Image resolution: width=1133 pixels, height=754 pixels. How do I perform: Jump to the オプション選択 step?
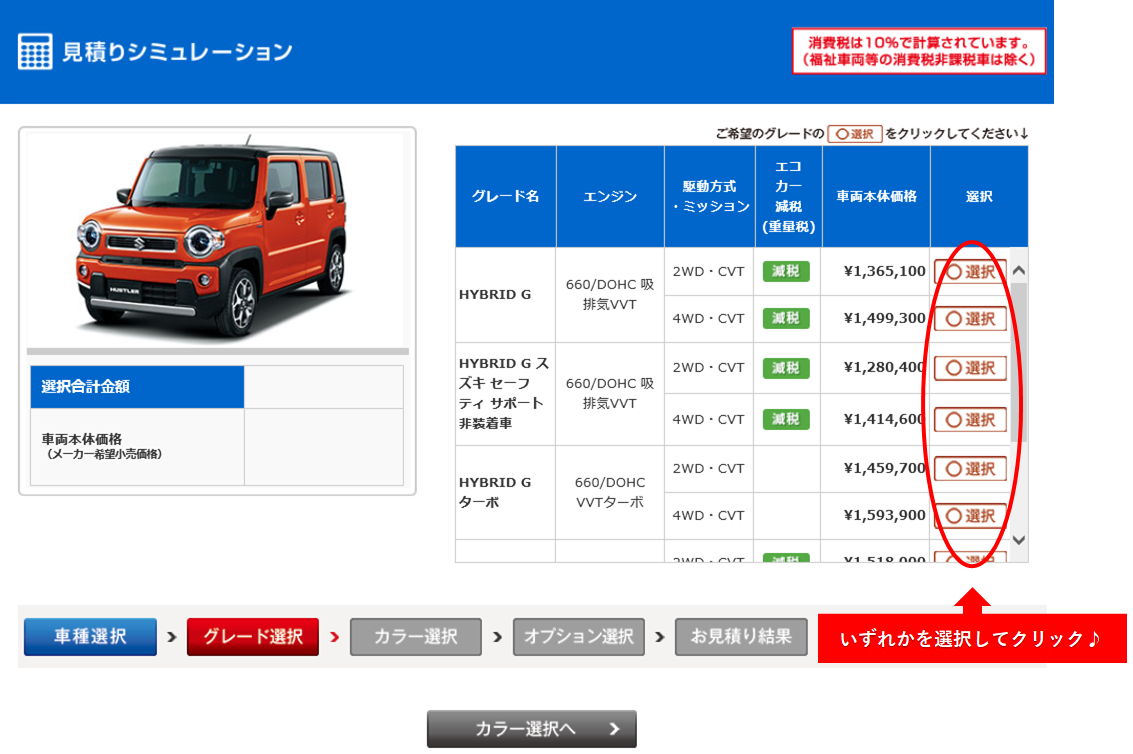point(579,637)
